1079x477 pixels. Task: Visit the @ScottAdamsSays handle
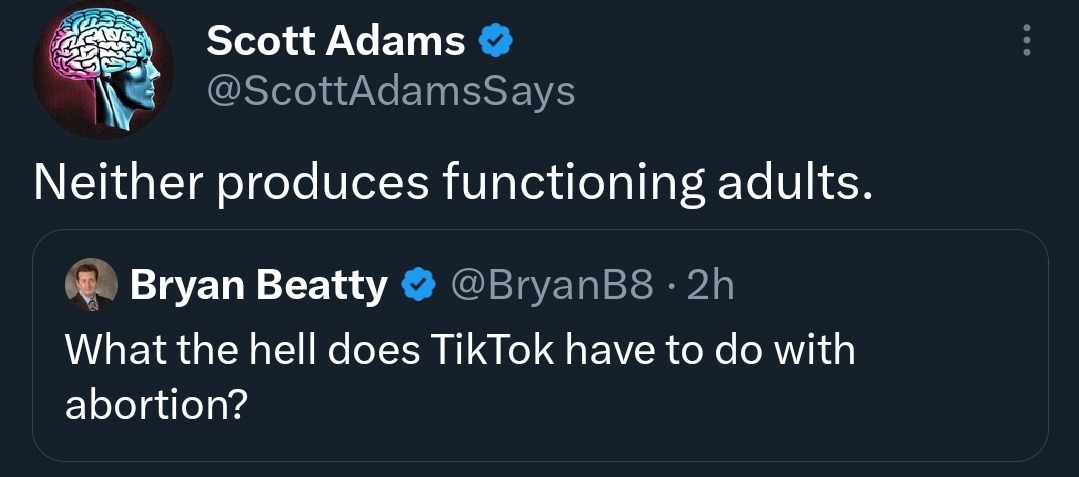[x=390, y=91]
